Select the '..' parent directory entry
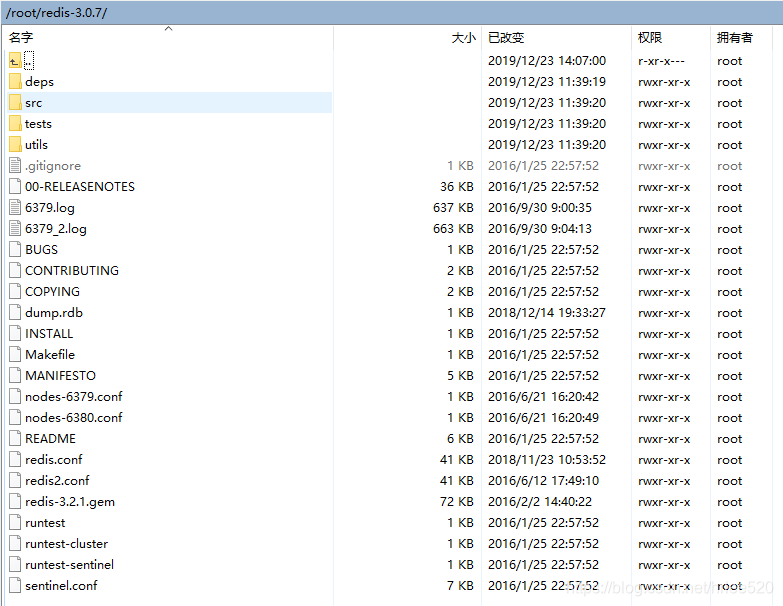This screenshot has height=606, width=783. tap(29, 61)
